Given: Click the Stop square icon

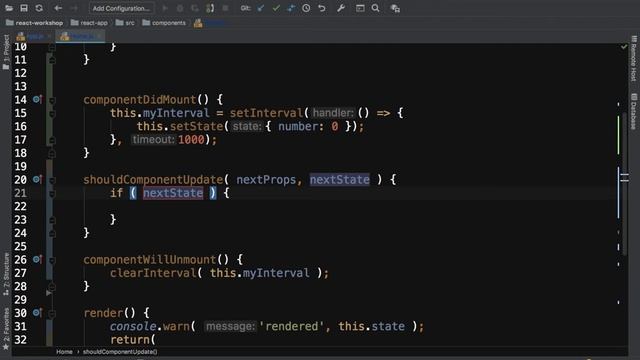Looking at the screenshot, I should coord(225,8).
